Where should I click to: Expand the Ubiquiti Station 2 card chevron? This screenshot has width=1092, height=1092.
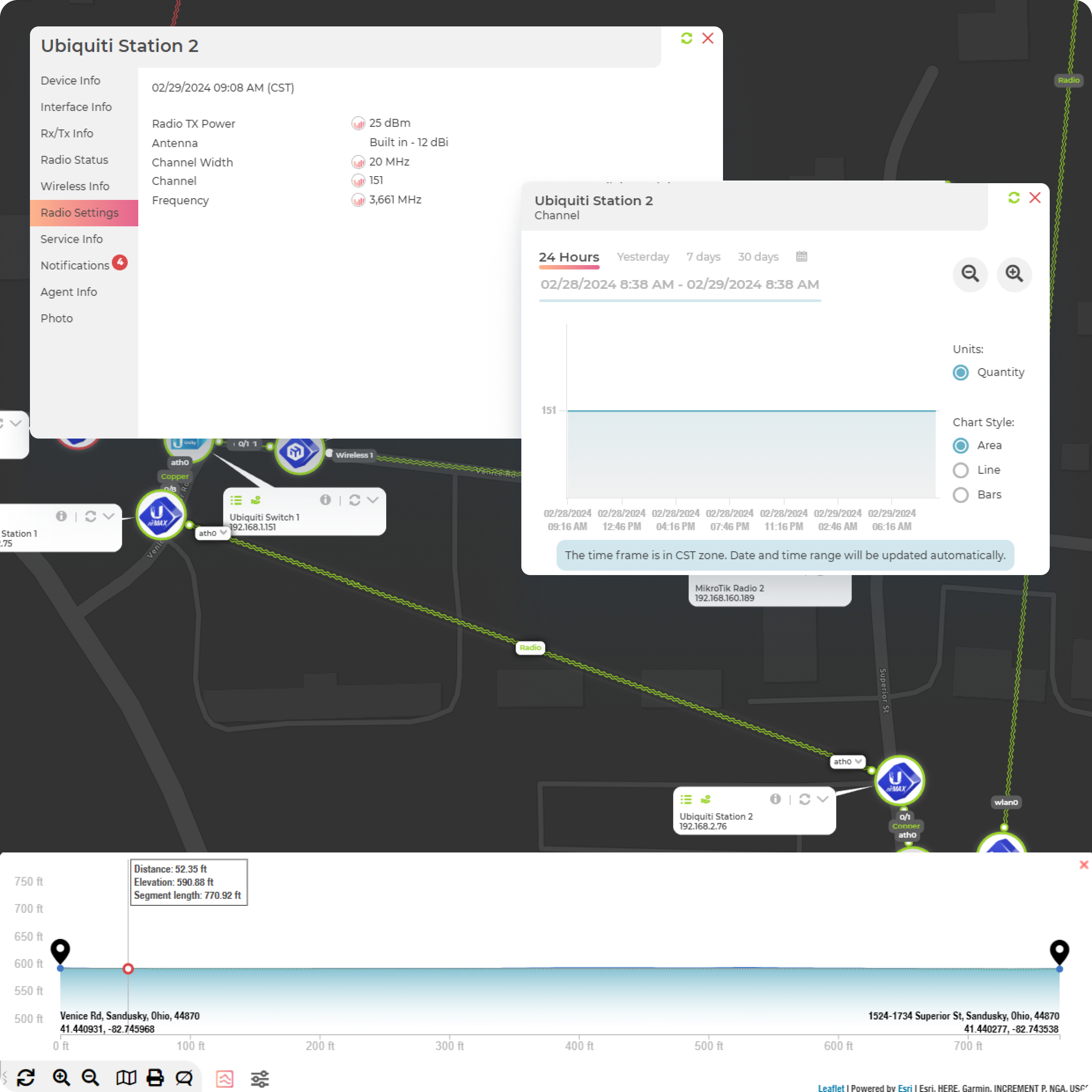(x=823, y=799)
